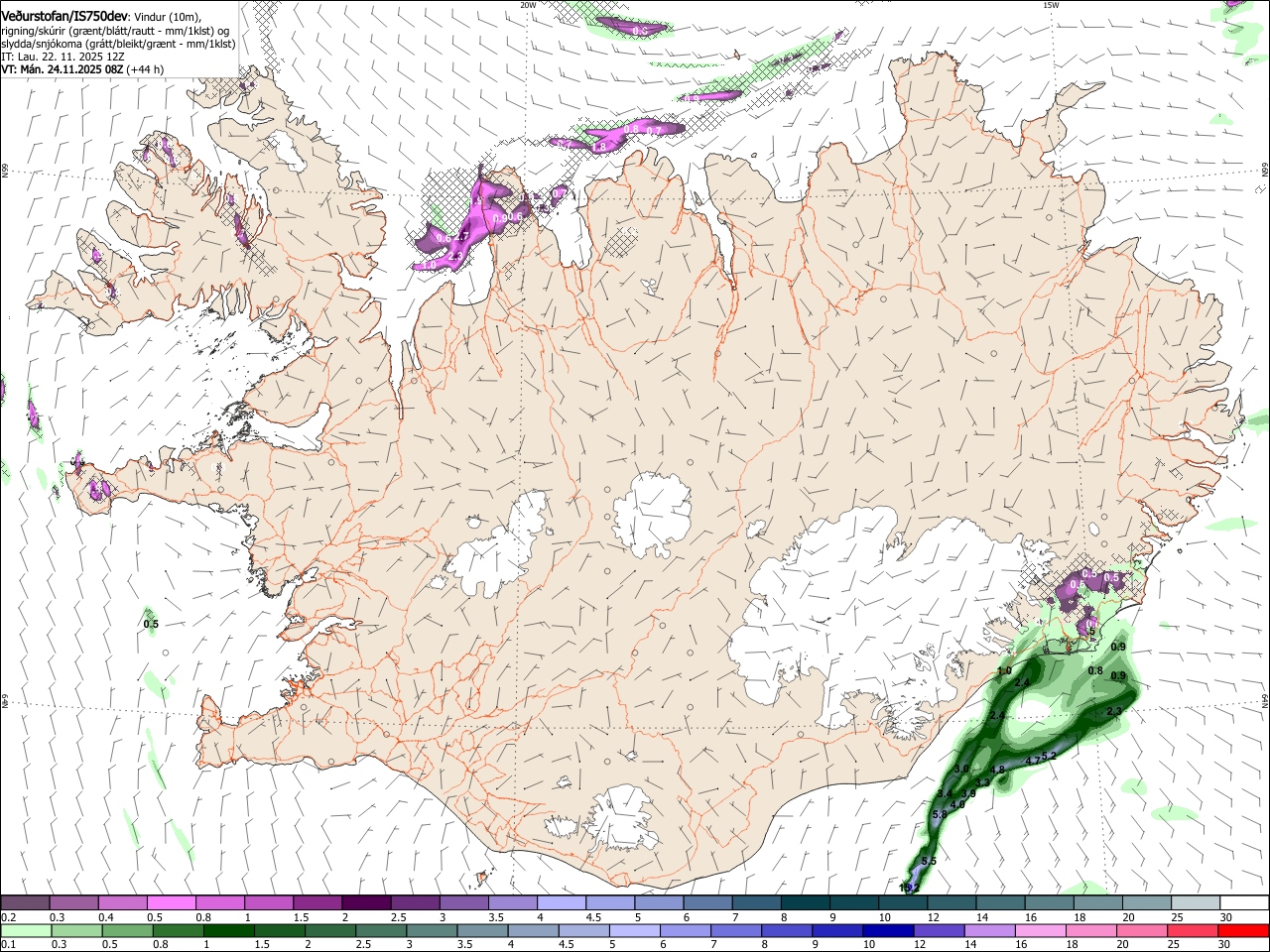Click the '5.2' precipitation value on the map
Image resolution: width=1270 pixels, height=952 pixels.
(1050, 756)
